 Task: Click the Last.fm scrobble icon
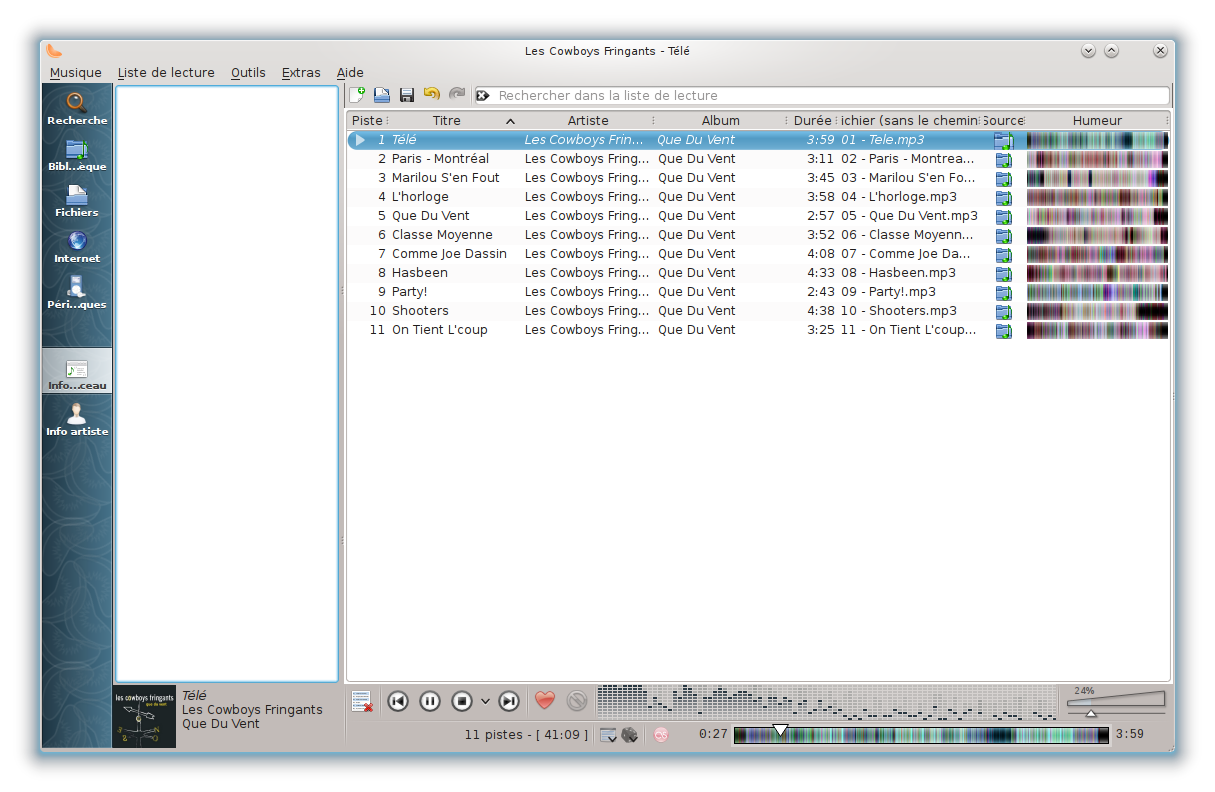[661, 735]
